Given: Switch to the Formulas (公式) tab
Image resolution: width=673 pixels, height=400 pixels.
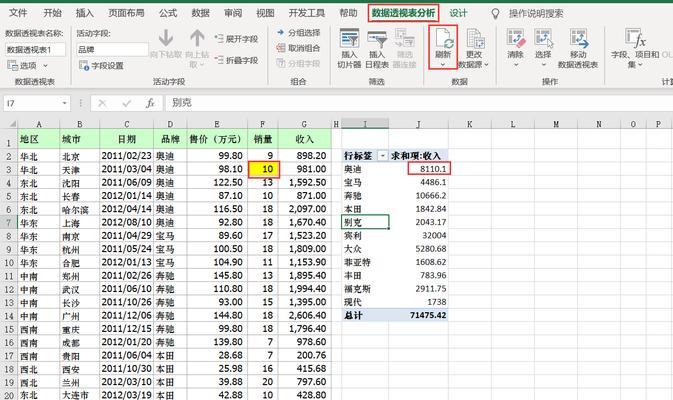Looking at the screenshot, I should (168, 13).
